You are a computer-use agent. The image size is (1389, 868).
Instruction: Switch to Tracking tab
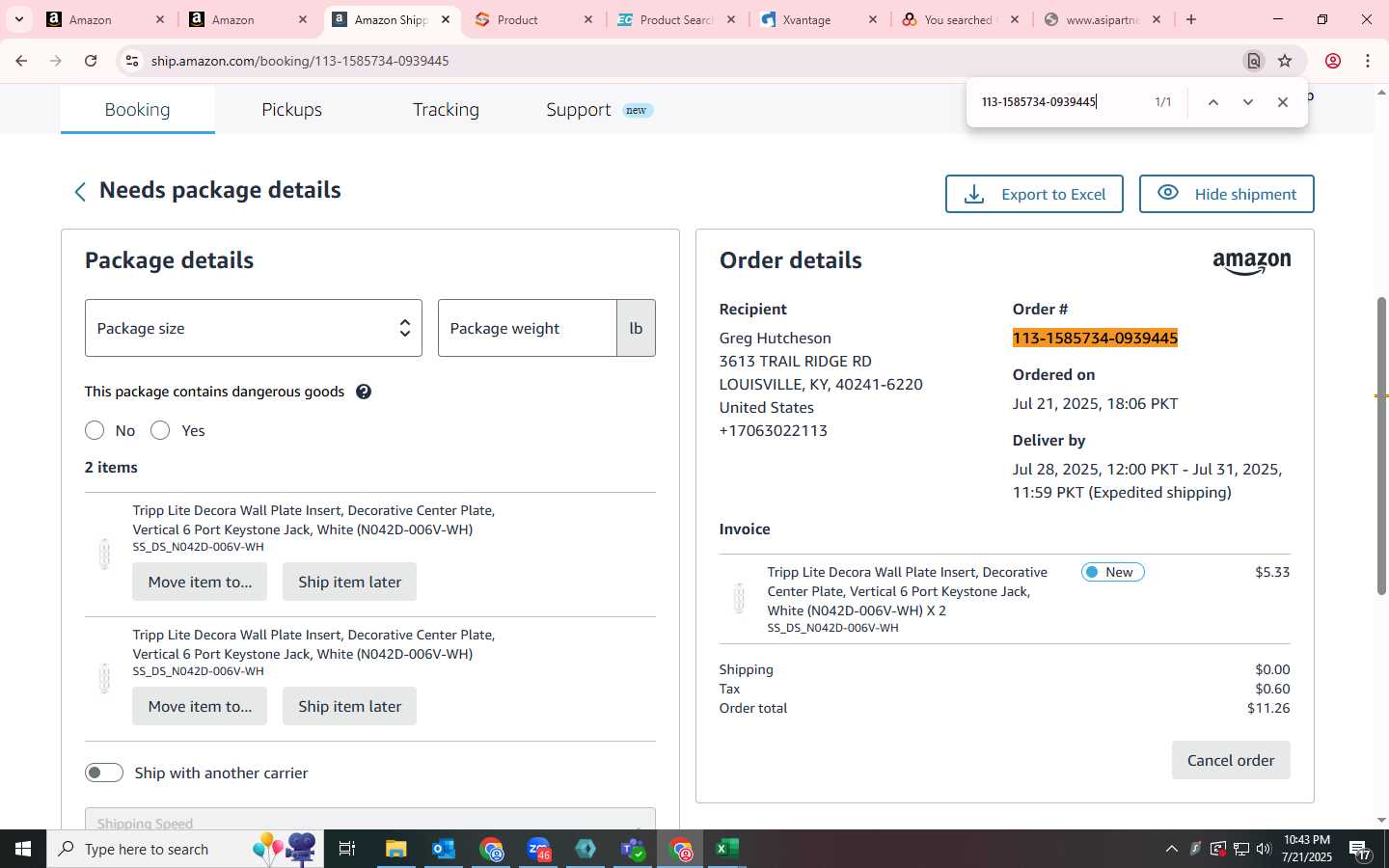446,109
